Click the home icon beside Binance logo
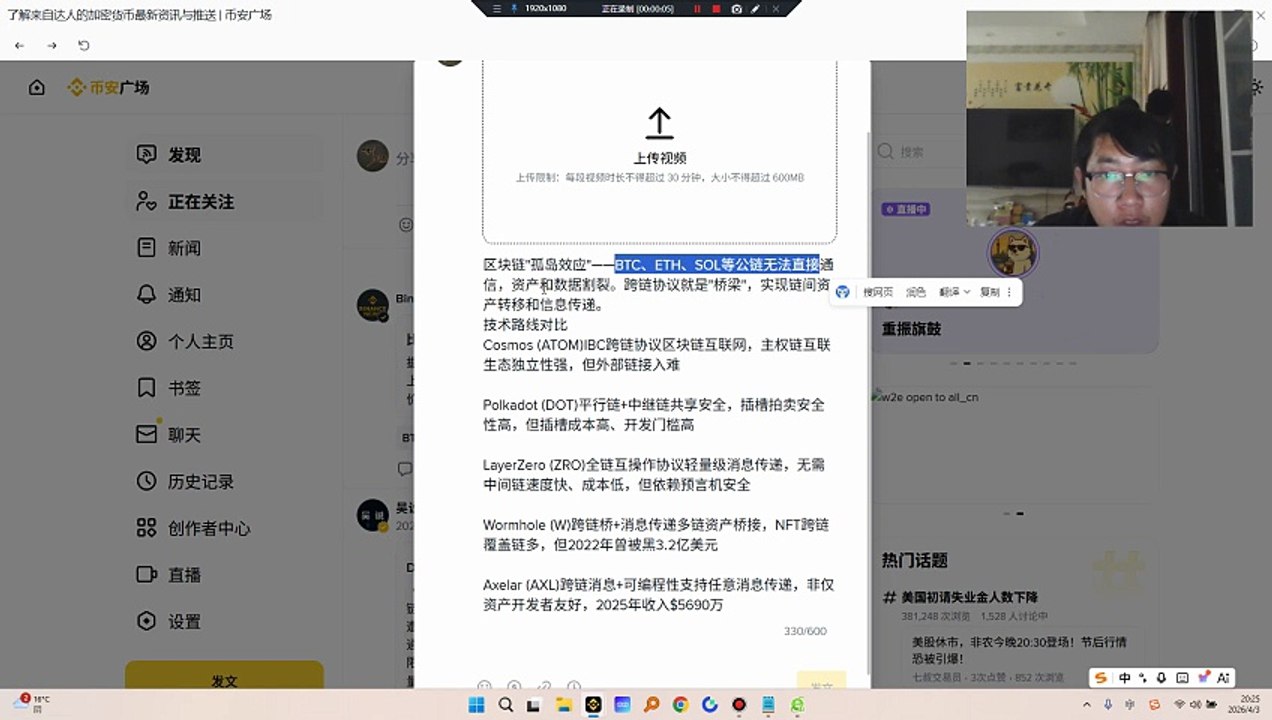Viewport: 1272px width, 720px height. click(37, 88)
